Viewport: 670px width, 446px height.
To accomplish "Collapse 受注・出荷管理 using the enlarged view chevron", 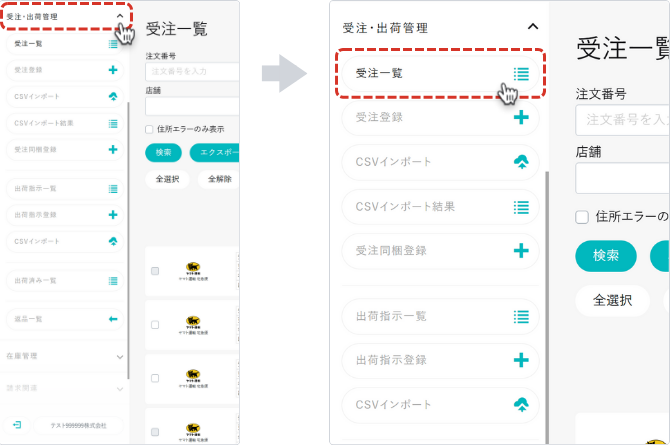I will 533,27.
